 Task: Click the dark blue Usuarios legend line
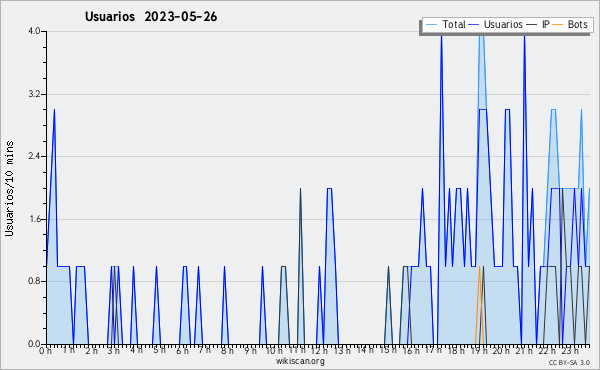point(474,25)
